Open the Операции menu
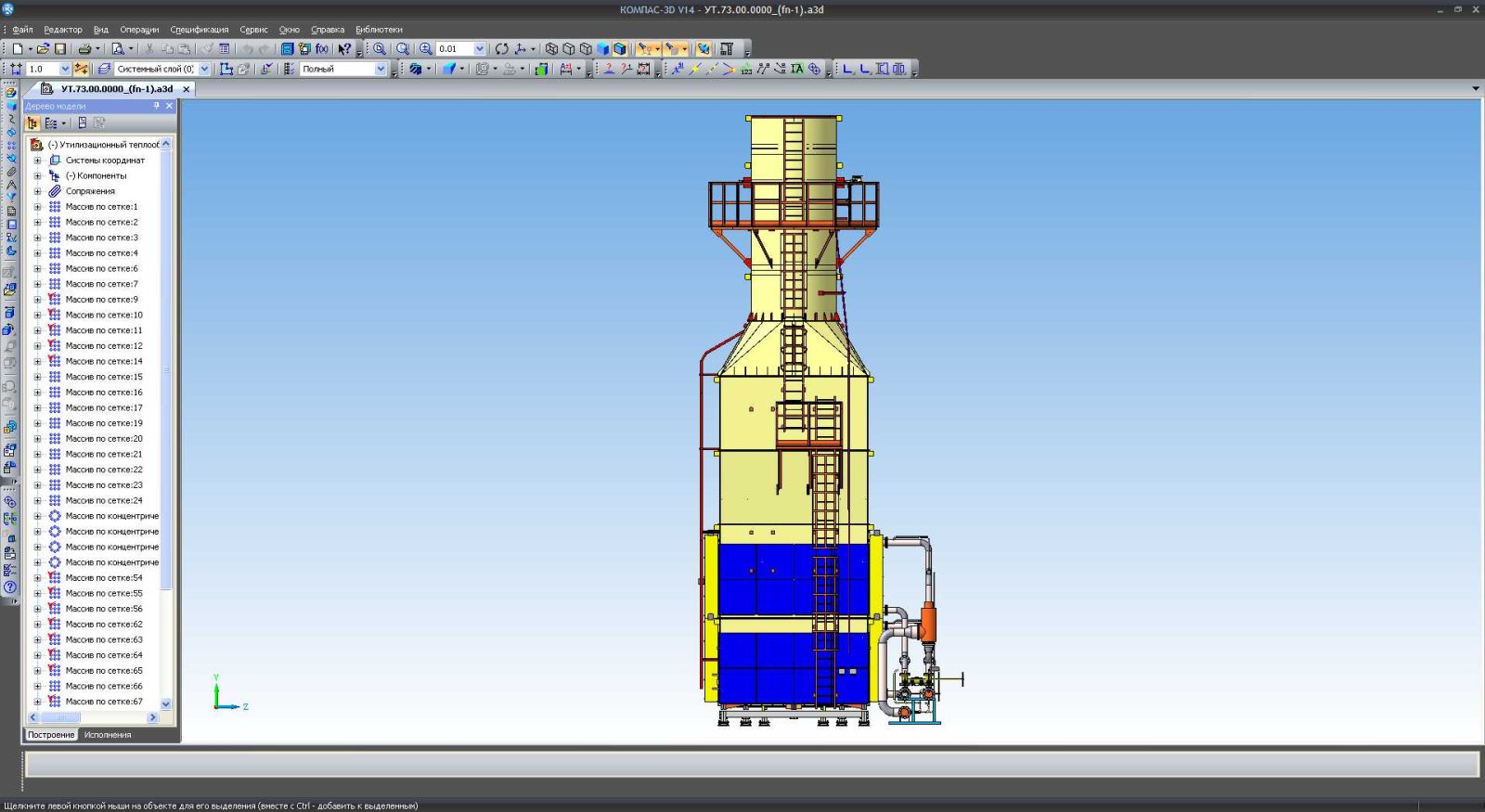Image resolution: width=1485 pixels, height=812 pixels. pos(139,30)
